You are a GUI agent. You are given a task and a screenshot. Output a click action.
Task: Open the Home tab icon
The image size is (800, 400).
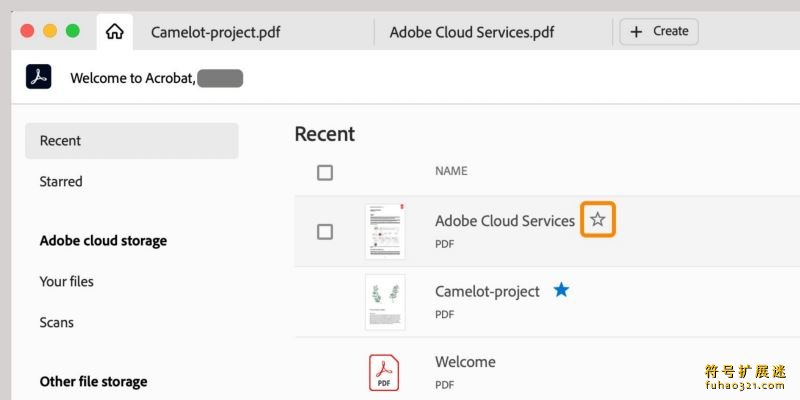[115, 32]
